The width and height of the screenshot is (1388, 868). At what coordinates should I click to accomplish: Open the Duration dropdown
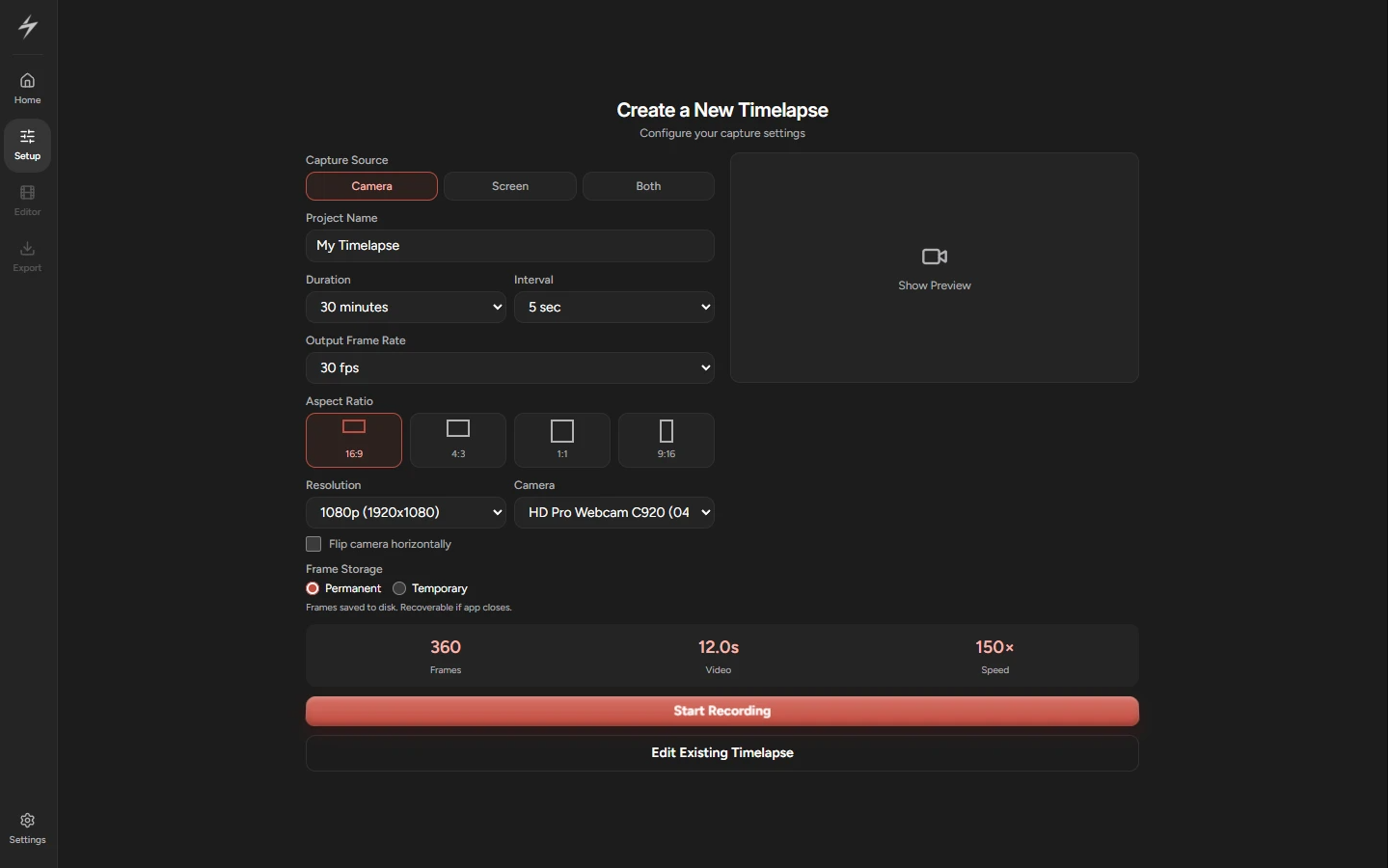(x=406, y=307)
